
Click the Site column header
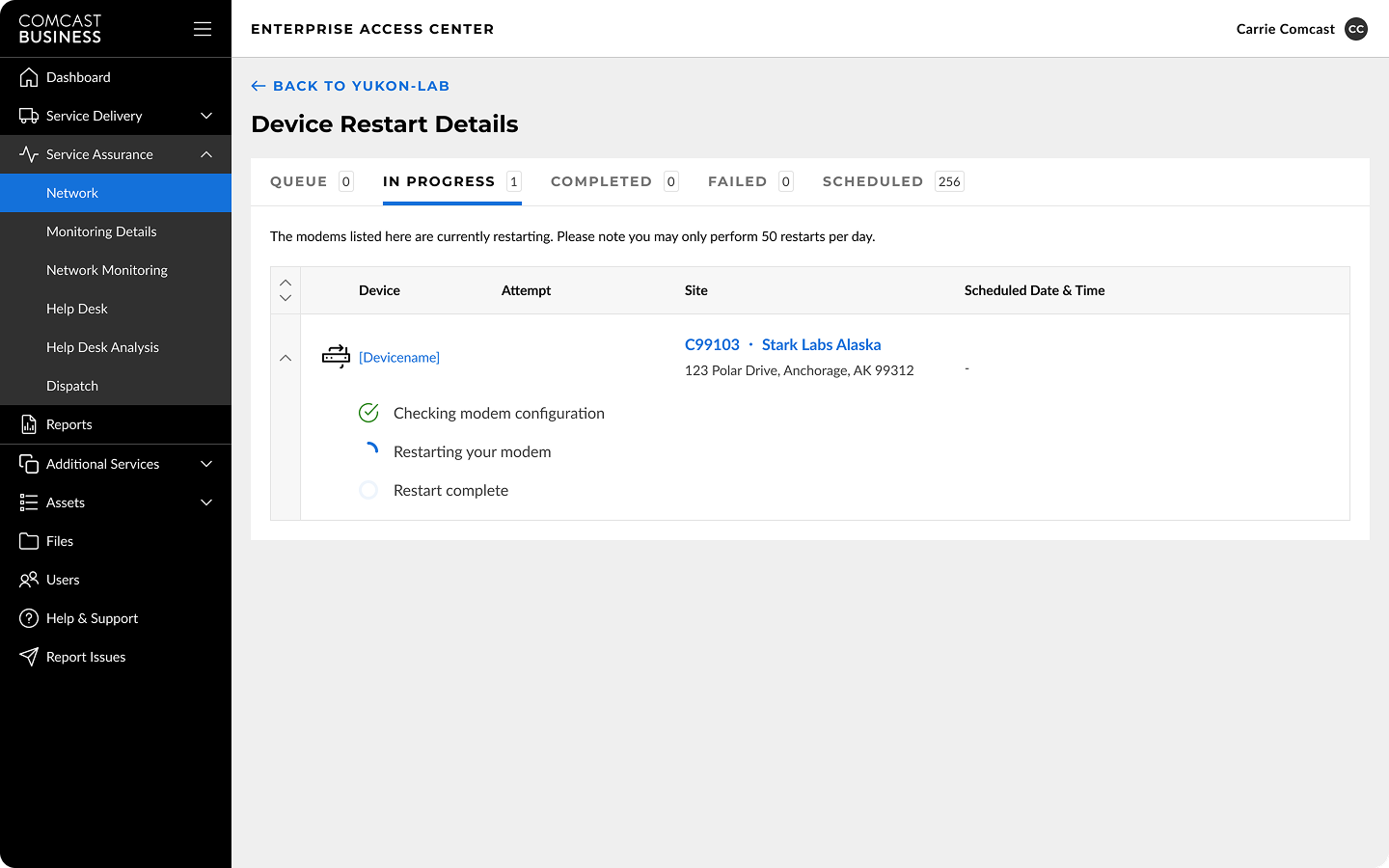click(696, 290)
